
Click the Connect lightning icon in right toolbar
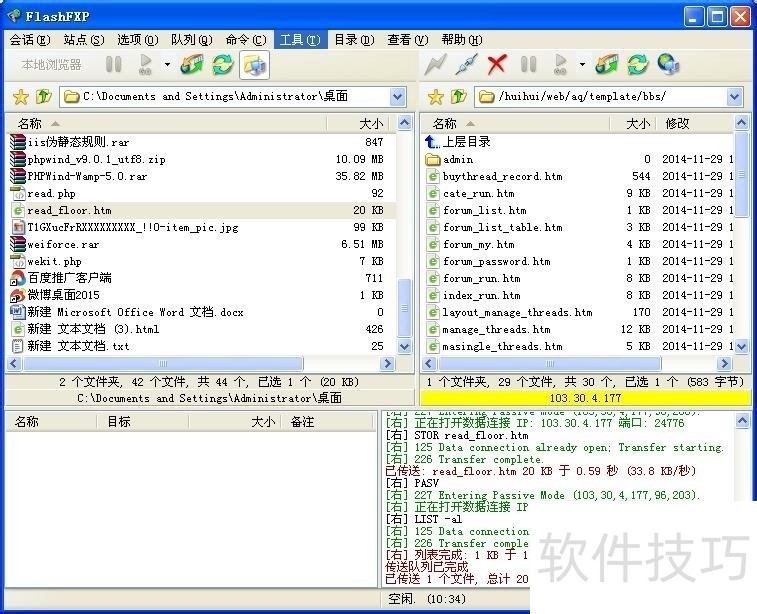coord(435,65)
